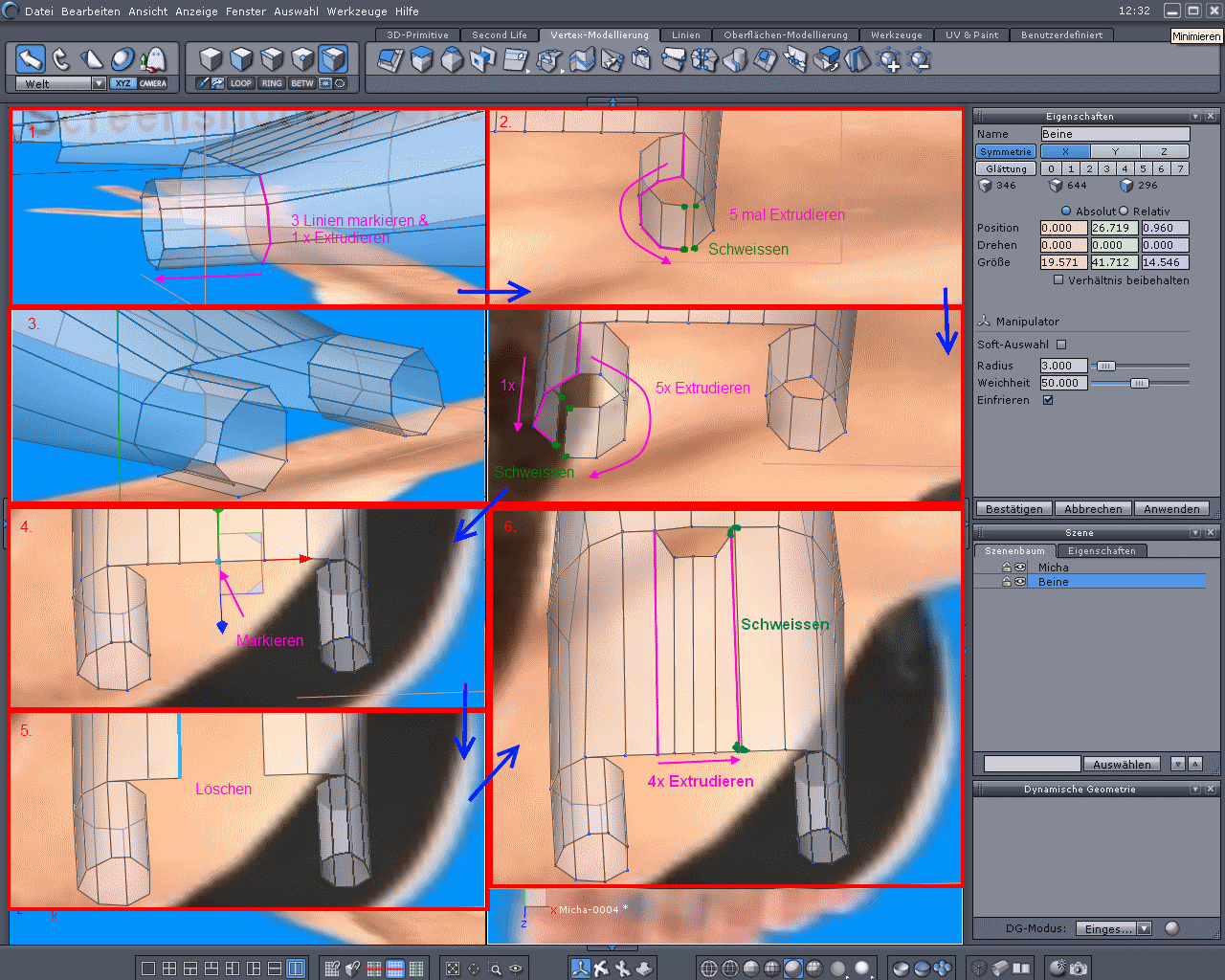Activate the blue axis manipulator icon

tap(580, 969)
